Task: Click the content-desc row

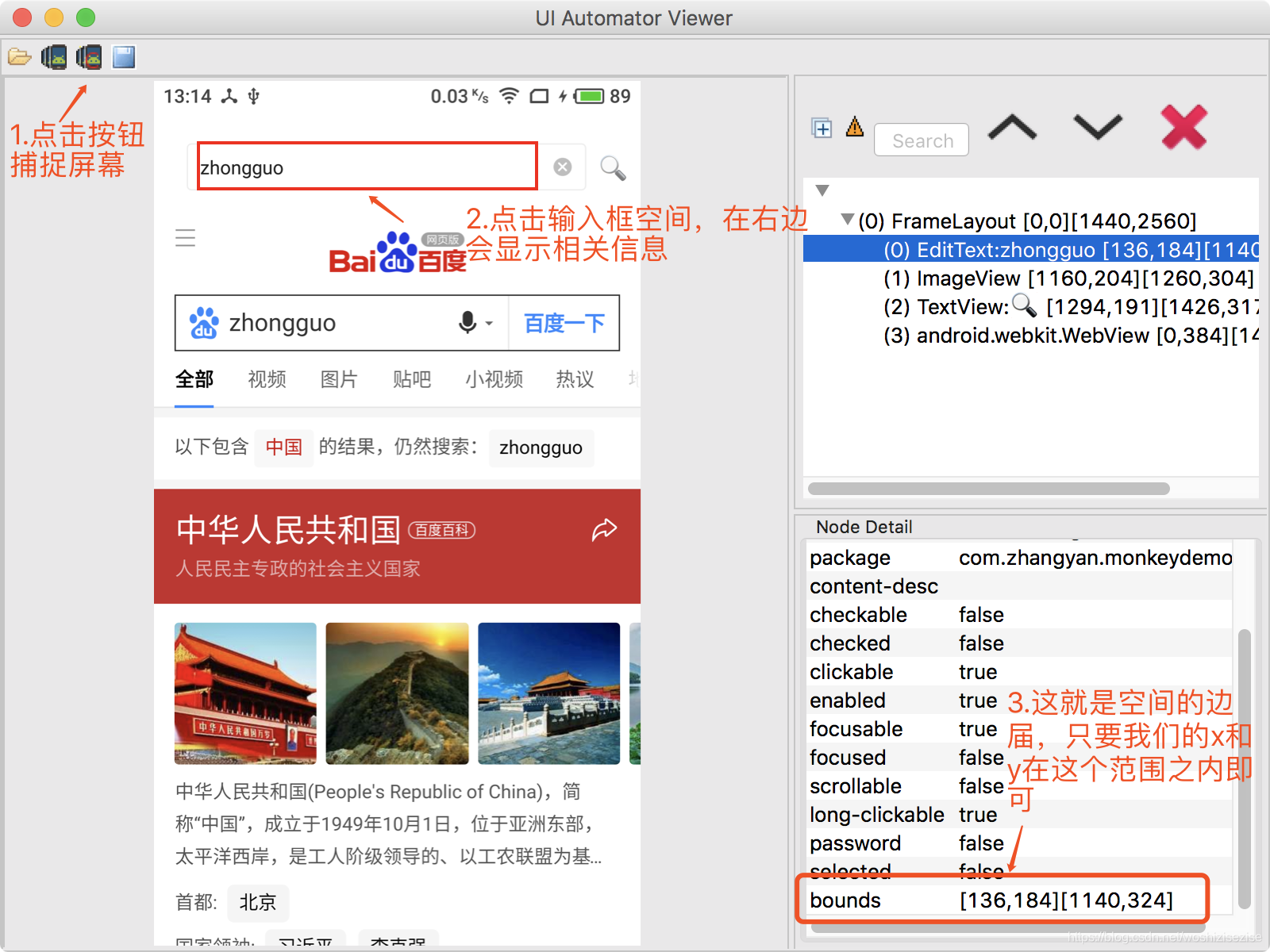Action: 1020,586
